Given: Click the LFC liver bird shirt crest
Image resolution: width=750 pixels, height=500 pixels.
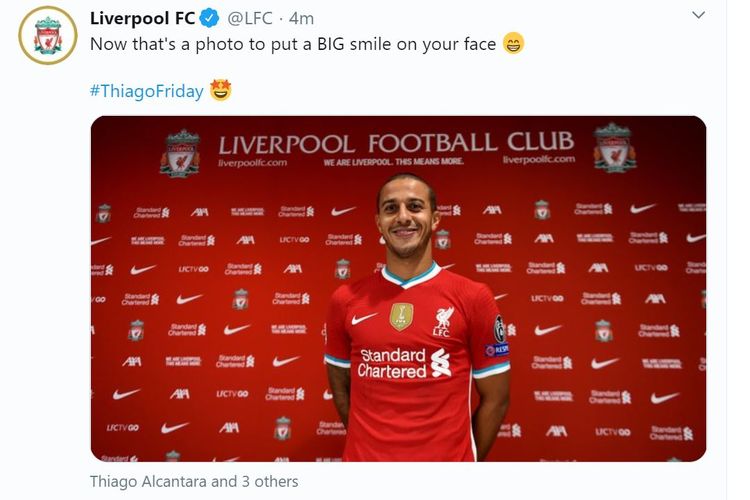Looking at the screenshot, I should coord(442,322).
